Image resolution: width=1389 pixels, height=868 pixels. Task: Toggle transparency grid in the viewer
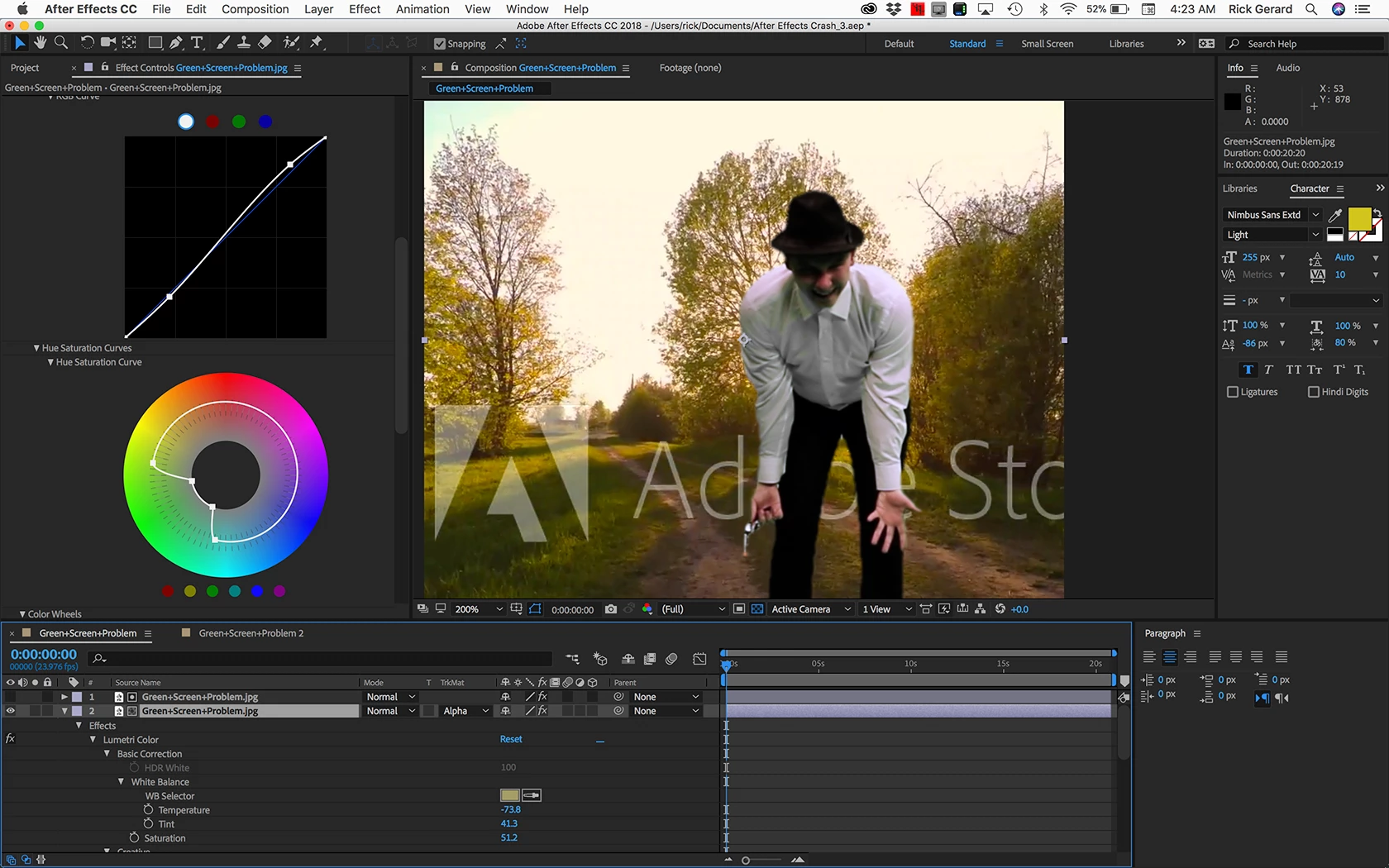click(757, 609)
